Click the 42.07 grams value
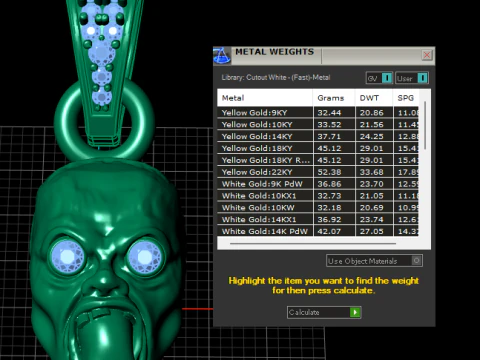This screenshot has width=480, height=360. coord(329,231)
